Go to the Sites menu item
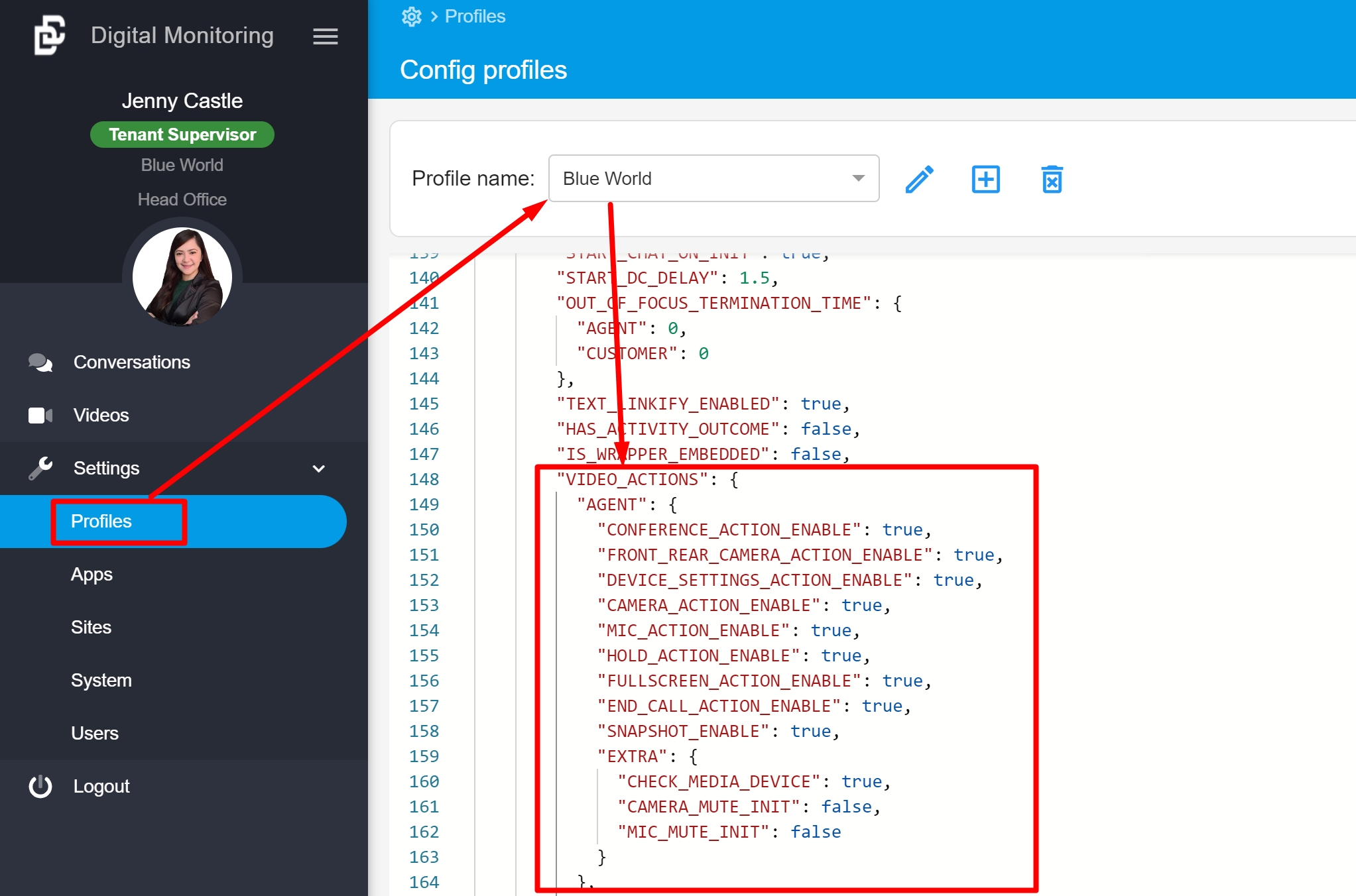The width and height of the screenshot is (1356, 896). [x=91, y=628]
